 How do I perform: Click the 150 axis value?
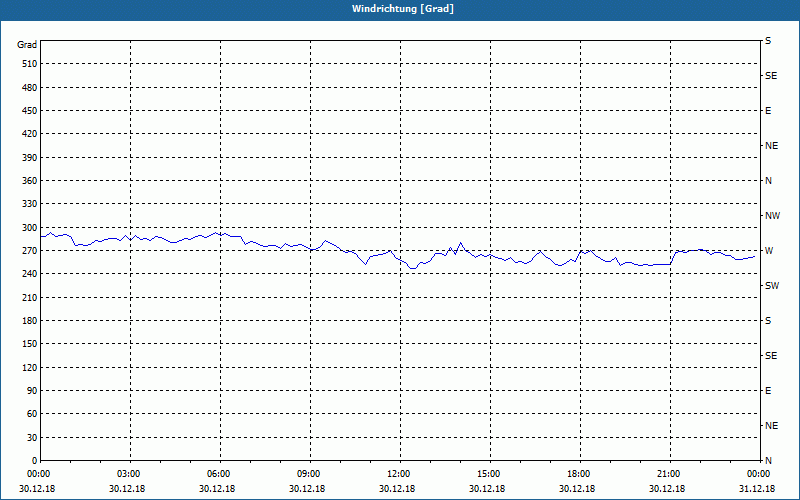(30, 344)
